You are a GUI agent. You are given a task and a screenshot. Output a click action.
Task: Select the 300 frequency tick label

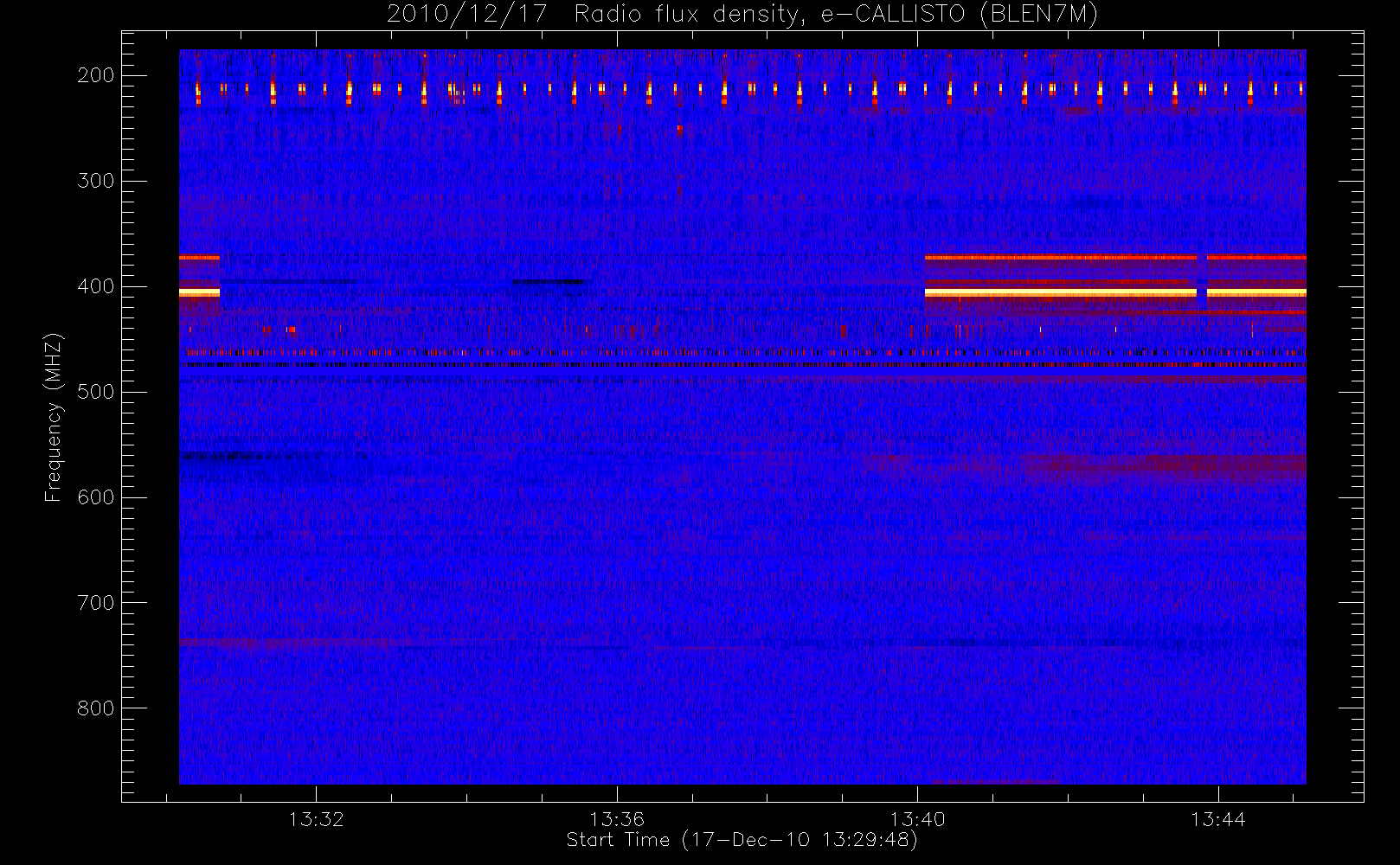click(x=95, y=181)
